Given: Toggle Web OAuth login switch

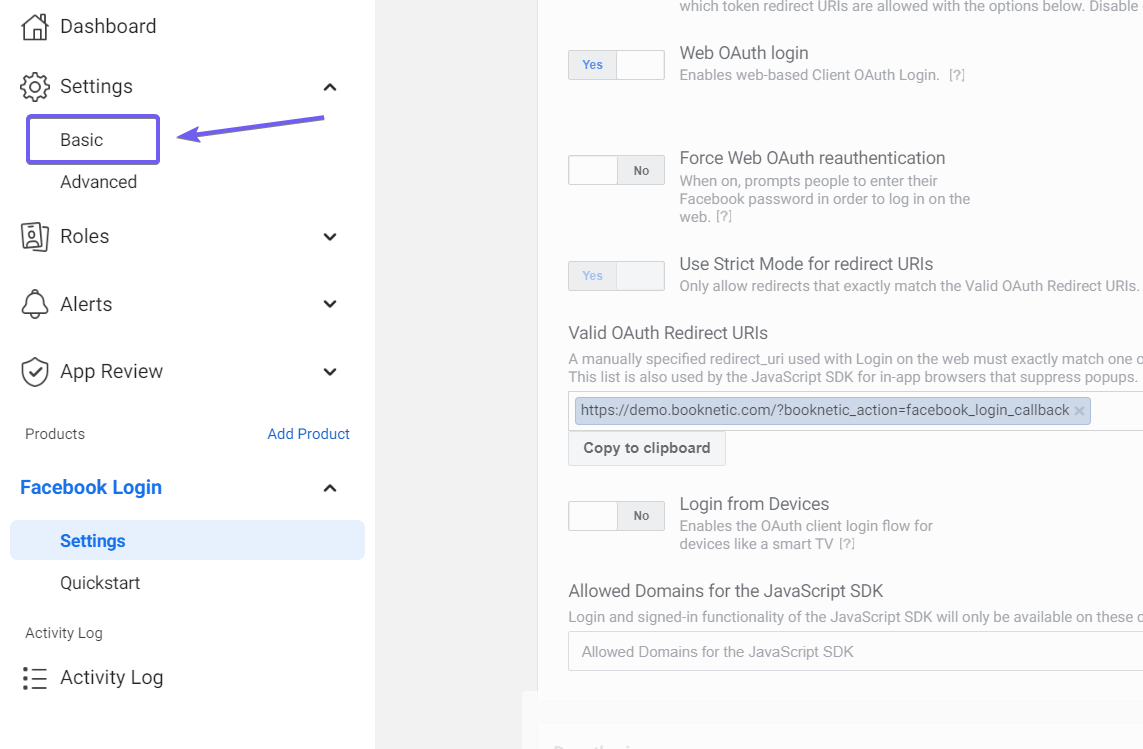Looking at the screenshot, I should [616, 65].
